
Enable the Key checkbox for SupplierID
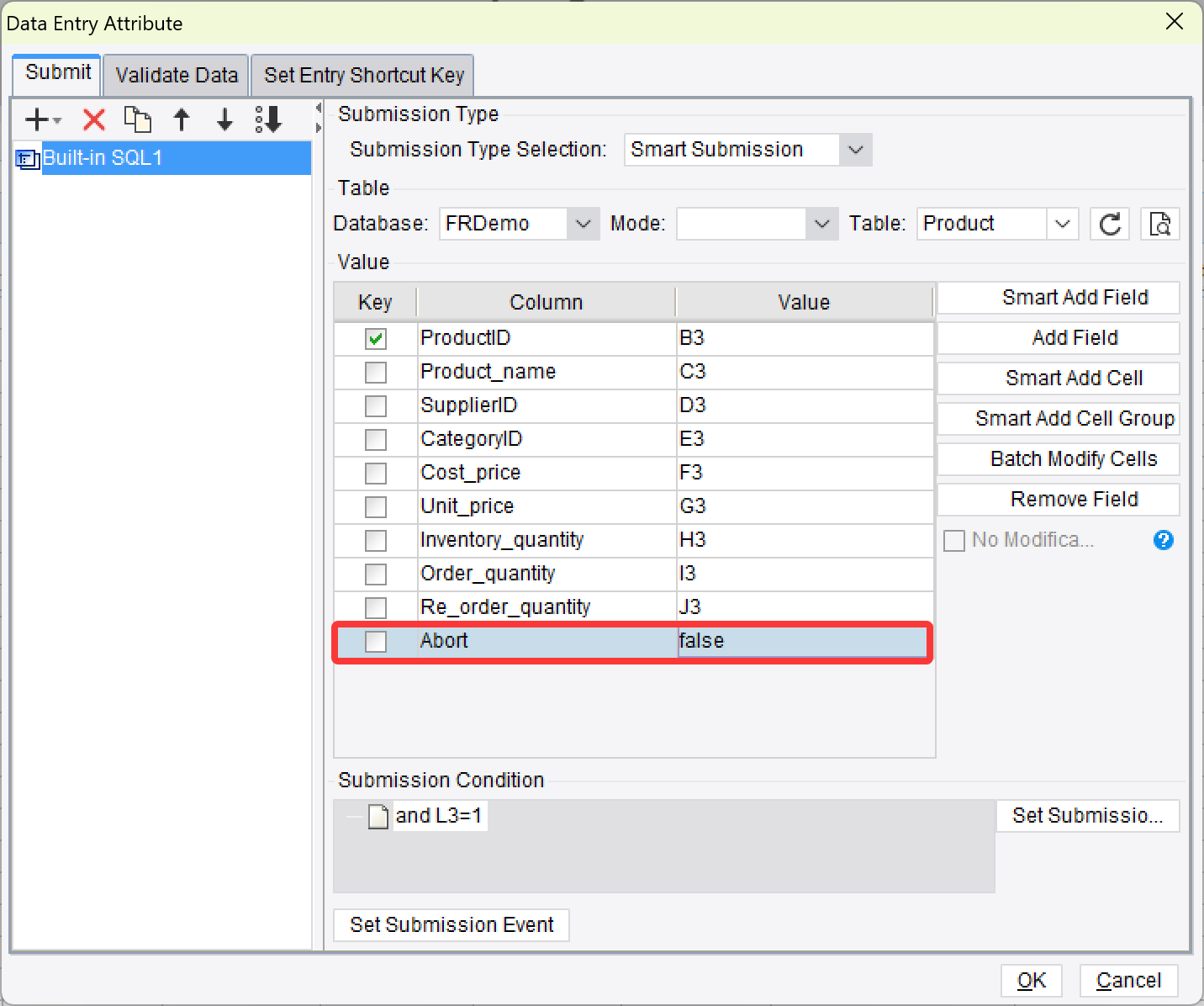coord(375,405)
